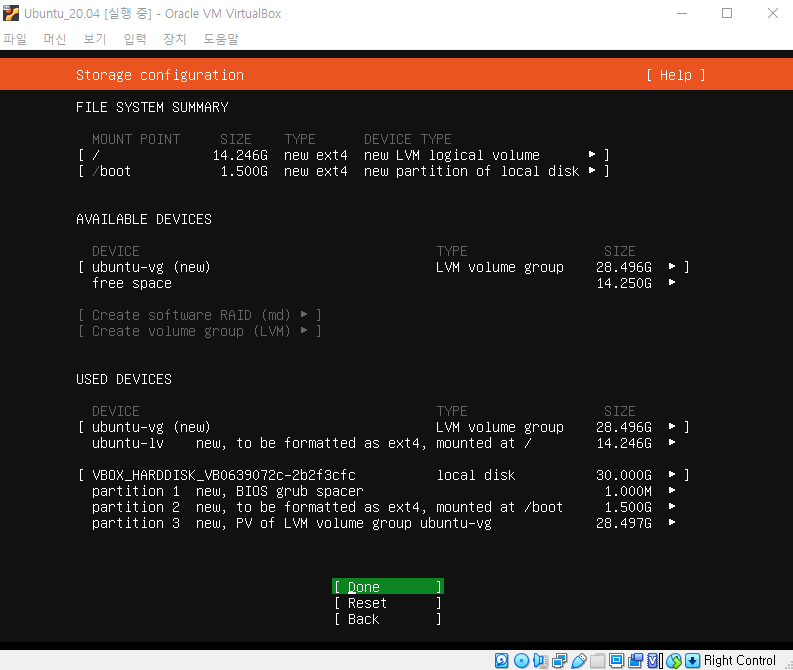Screen dimensions: 793x670
Task: Click the 28.497G partition size value
Action: pyautogui.click(x=624, y=523)
